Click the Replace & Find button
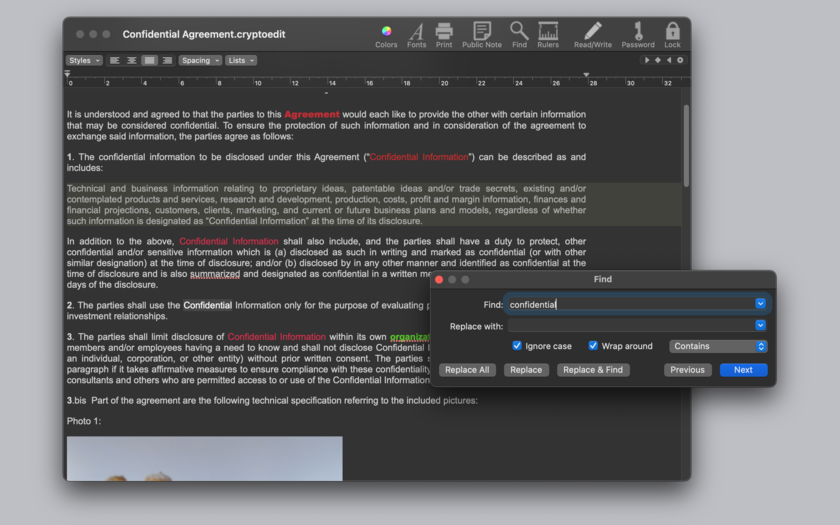The image size is (840, 525). pos(593,370)
